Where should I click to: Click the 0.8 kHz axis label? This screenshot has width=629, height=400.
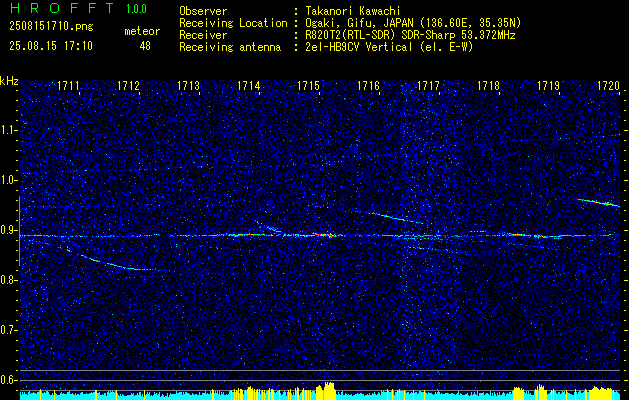coord(8,280)
